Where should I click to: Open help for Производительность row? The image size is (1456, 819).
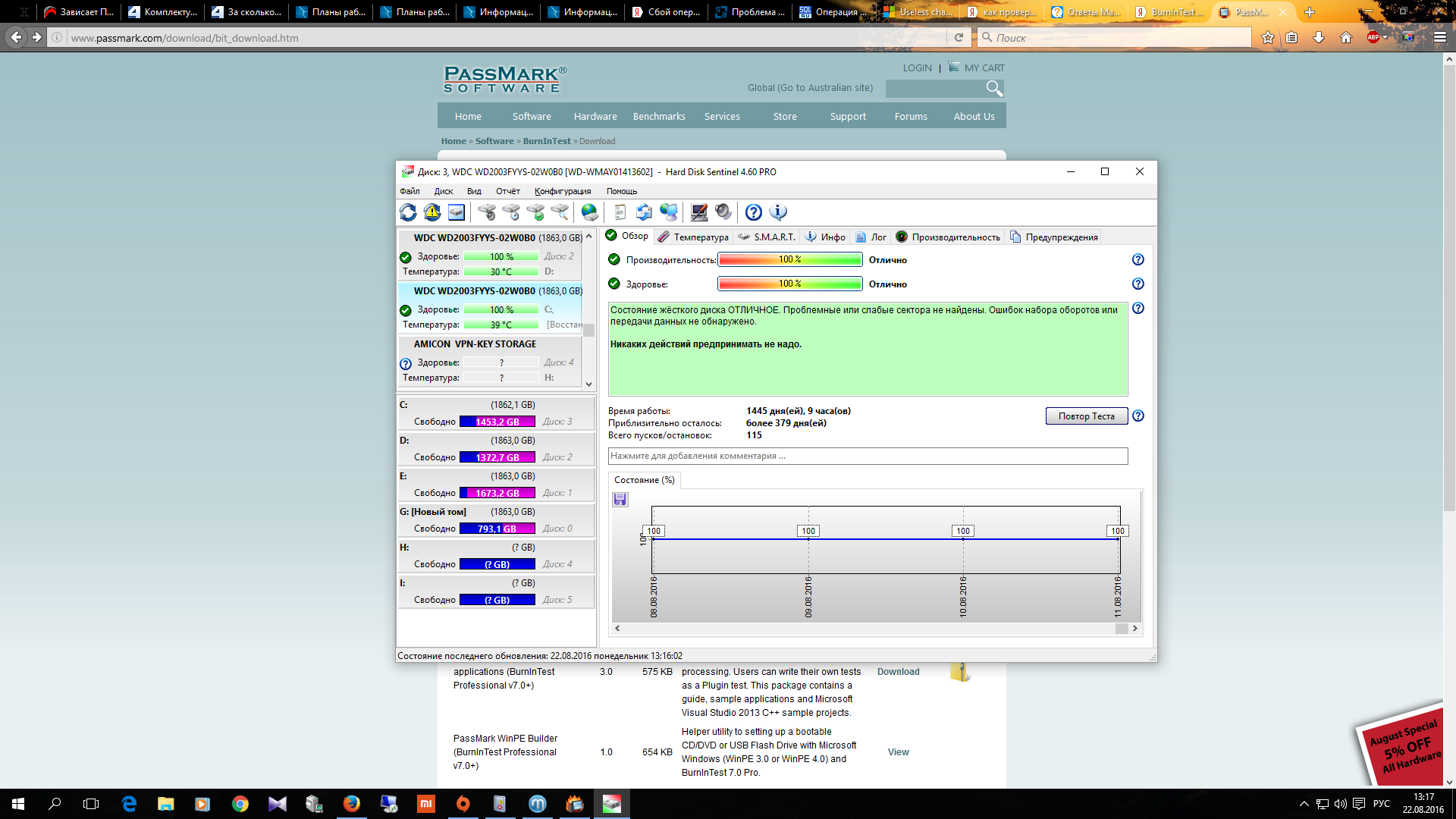1137,259
